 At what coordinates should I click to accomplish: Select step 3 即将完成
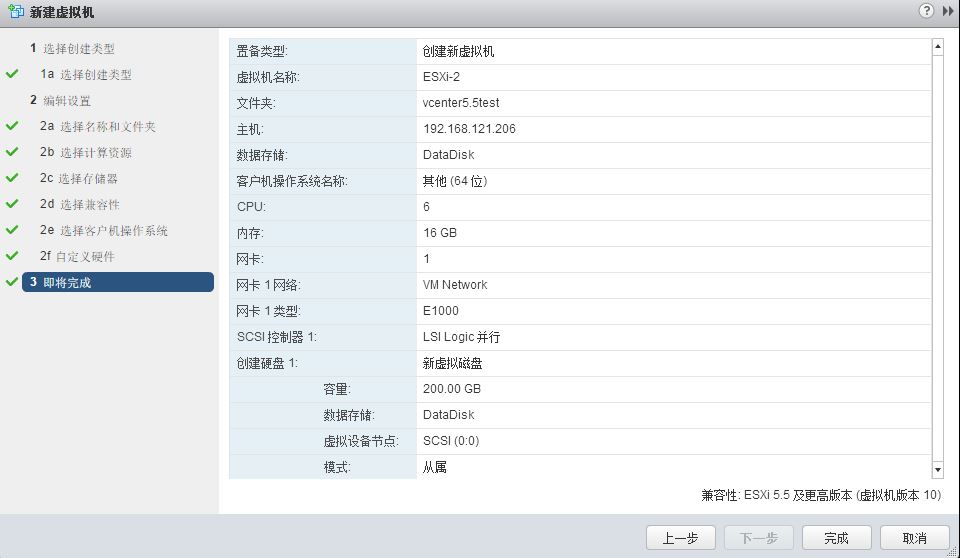tap(118, 282)
